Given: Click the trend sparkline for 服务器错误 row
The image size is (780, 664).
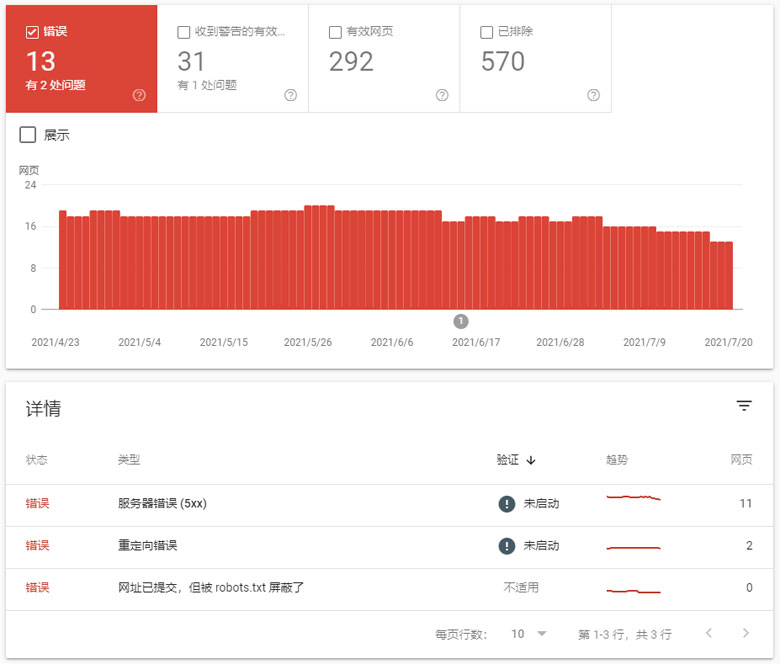Looking at the screenshot, I should coord(633,498).
